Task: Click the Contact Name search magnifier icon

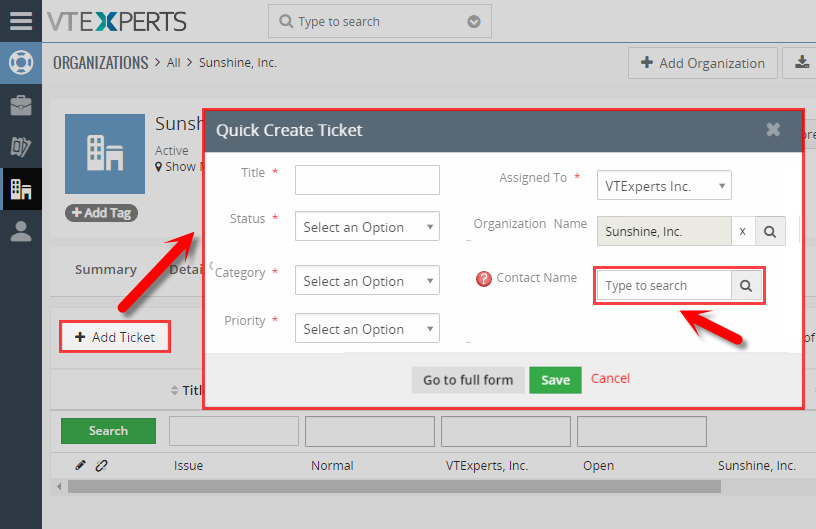Action: 746,286
